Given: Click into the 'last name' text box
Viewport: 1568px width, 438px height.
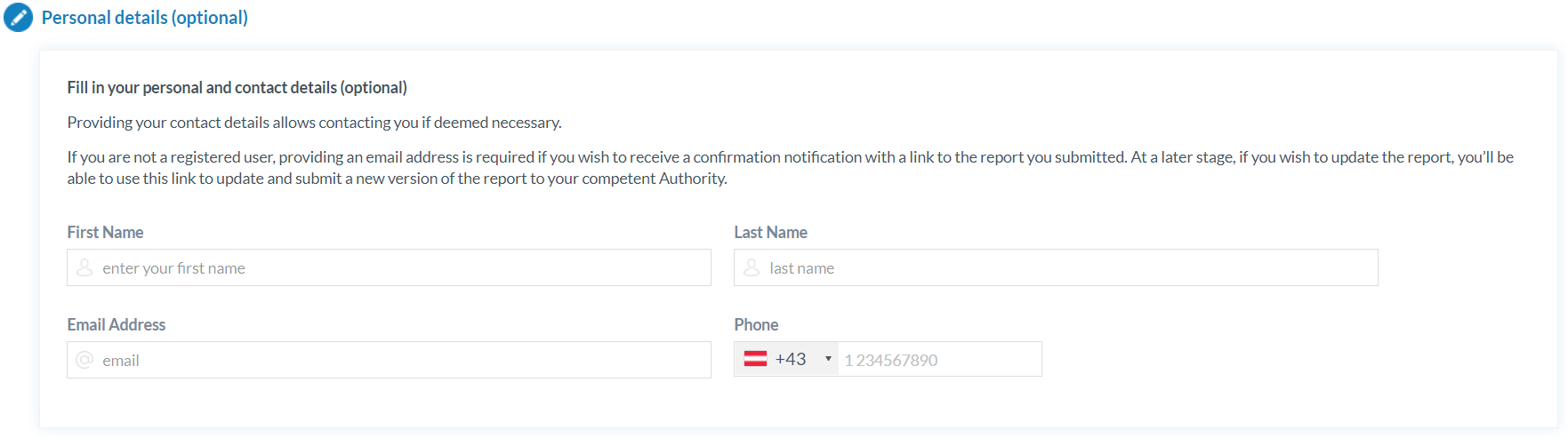Looking at the screenshot, I should [1067, 267].
